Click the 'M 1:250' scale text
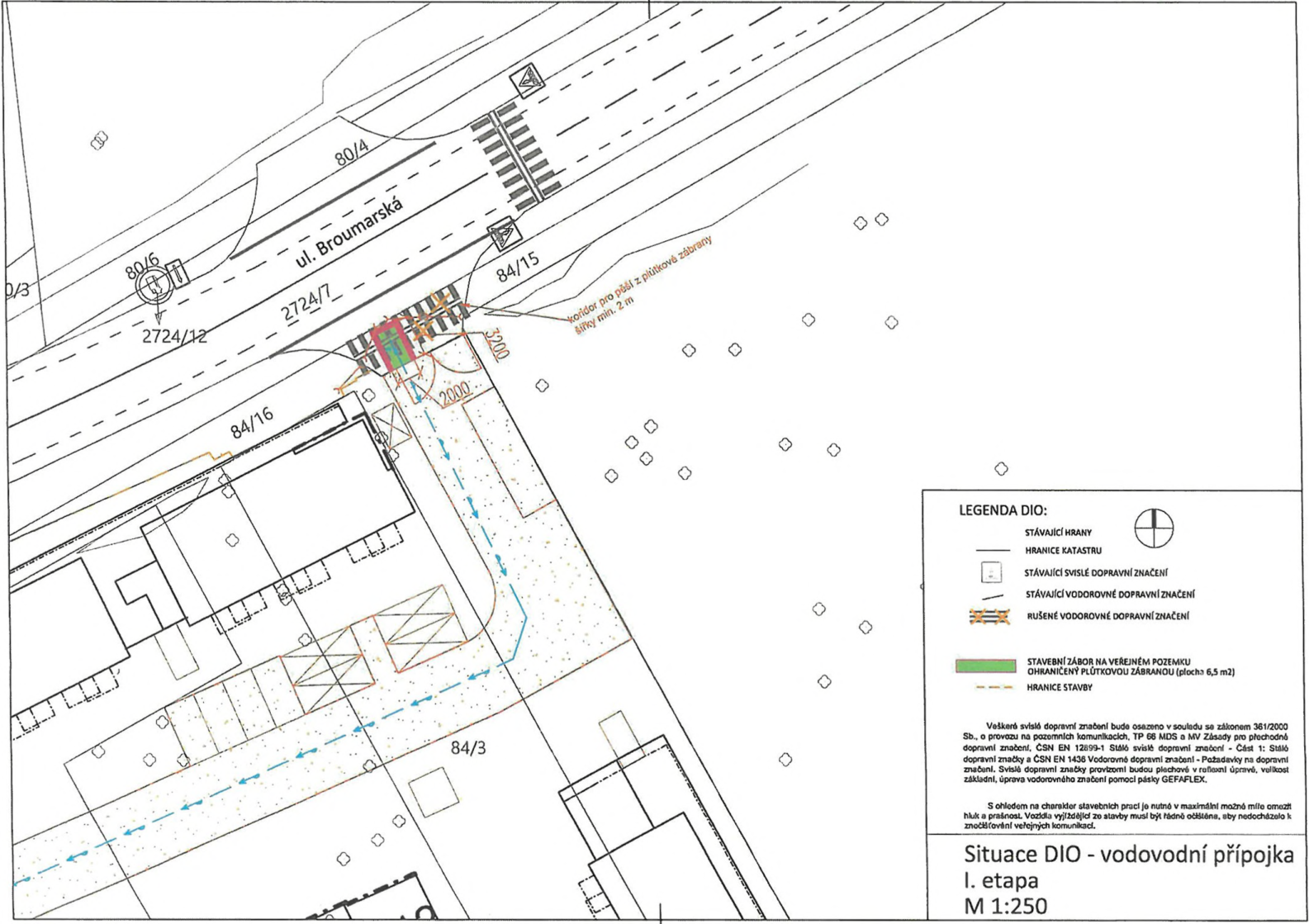Viewport: 1309px width, 924px height. pyautogui.click(x=1006, y=906)
